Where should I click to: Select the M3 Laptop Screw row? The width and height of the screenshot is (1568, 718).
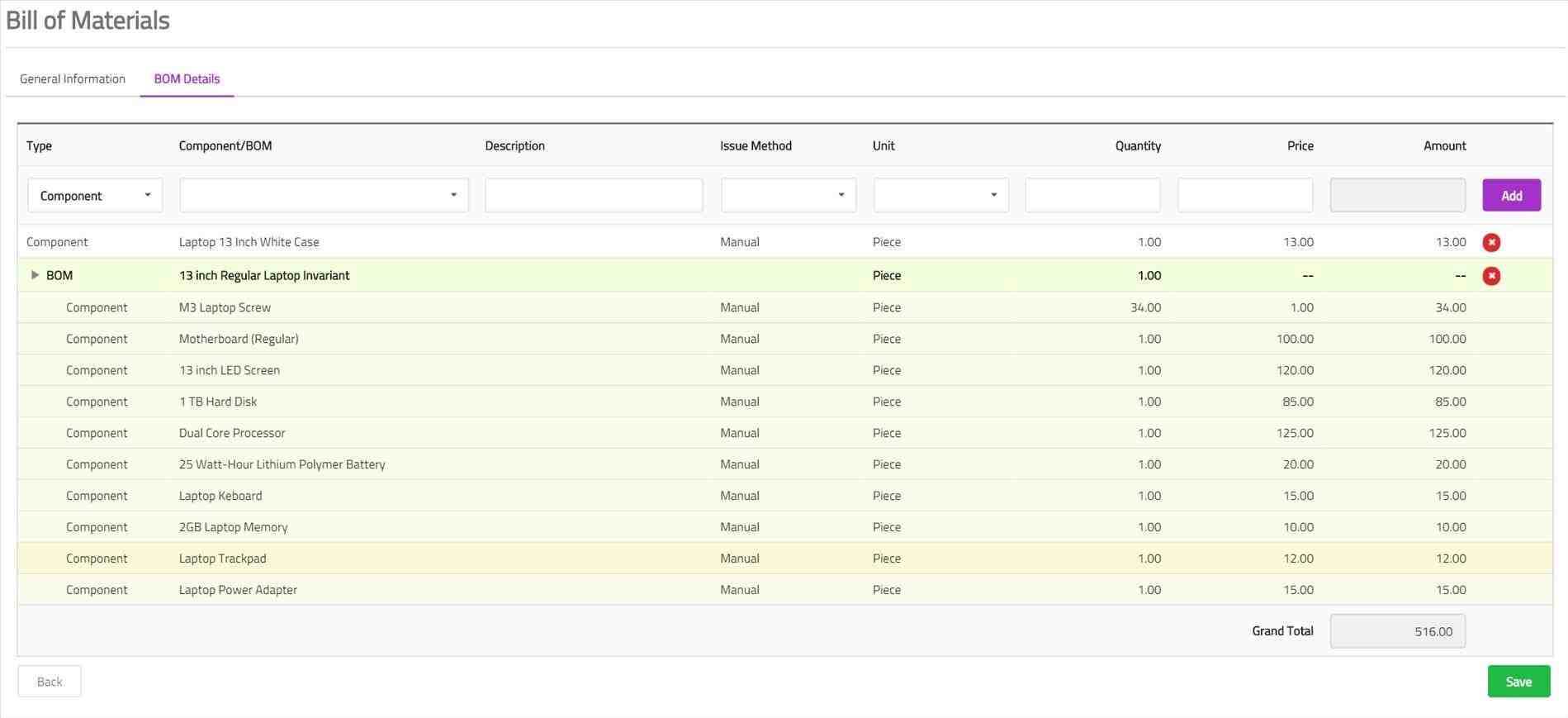(x=784, y=307)
